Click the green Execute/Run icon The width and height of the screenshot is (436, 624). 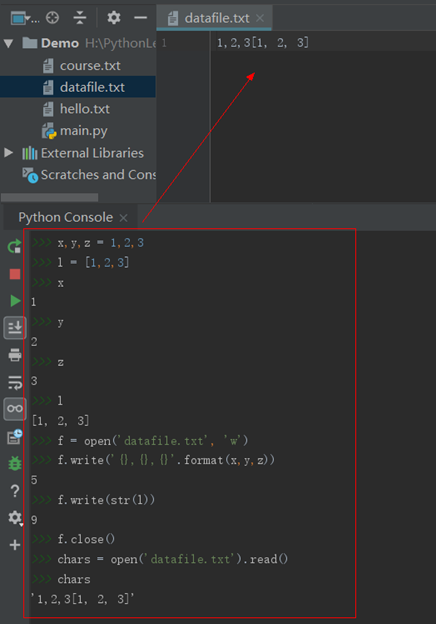point(15,301)
